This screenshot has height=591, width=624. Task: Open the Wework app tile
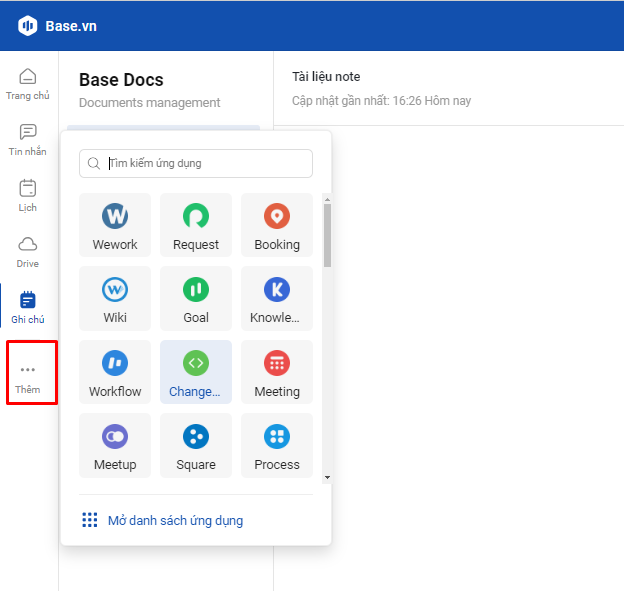[x=115, y=225]
